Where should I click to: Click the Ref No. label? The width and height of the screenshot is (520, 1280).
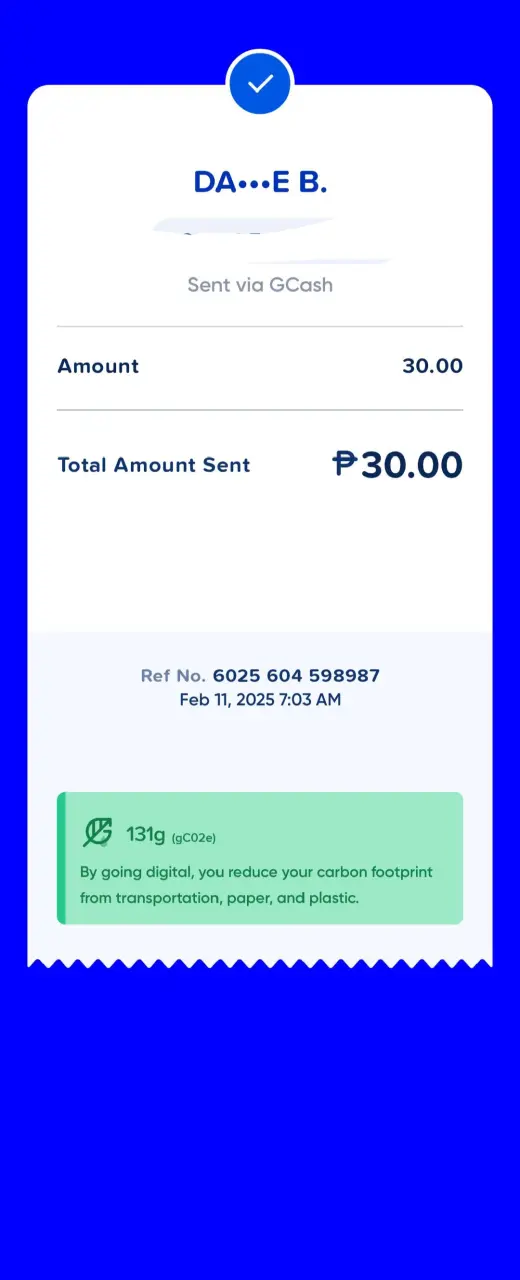(173, 676)
